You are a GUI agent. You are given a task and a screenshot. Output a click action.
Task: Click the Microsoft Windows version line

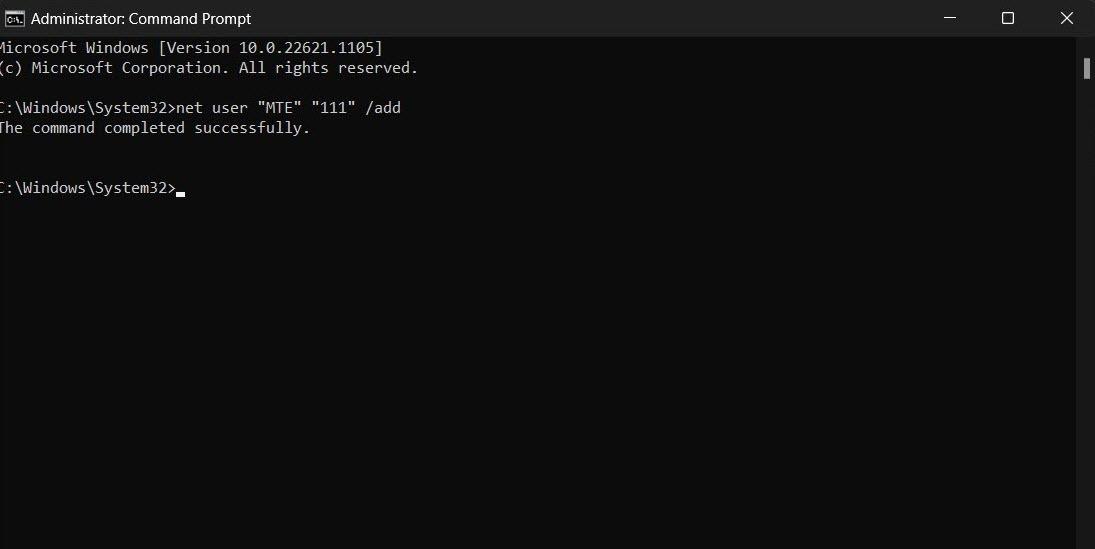[x=191, y=47]
